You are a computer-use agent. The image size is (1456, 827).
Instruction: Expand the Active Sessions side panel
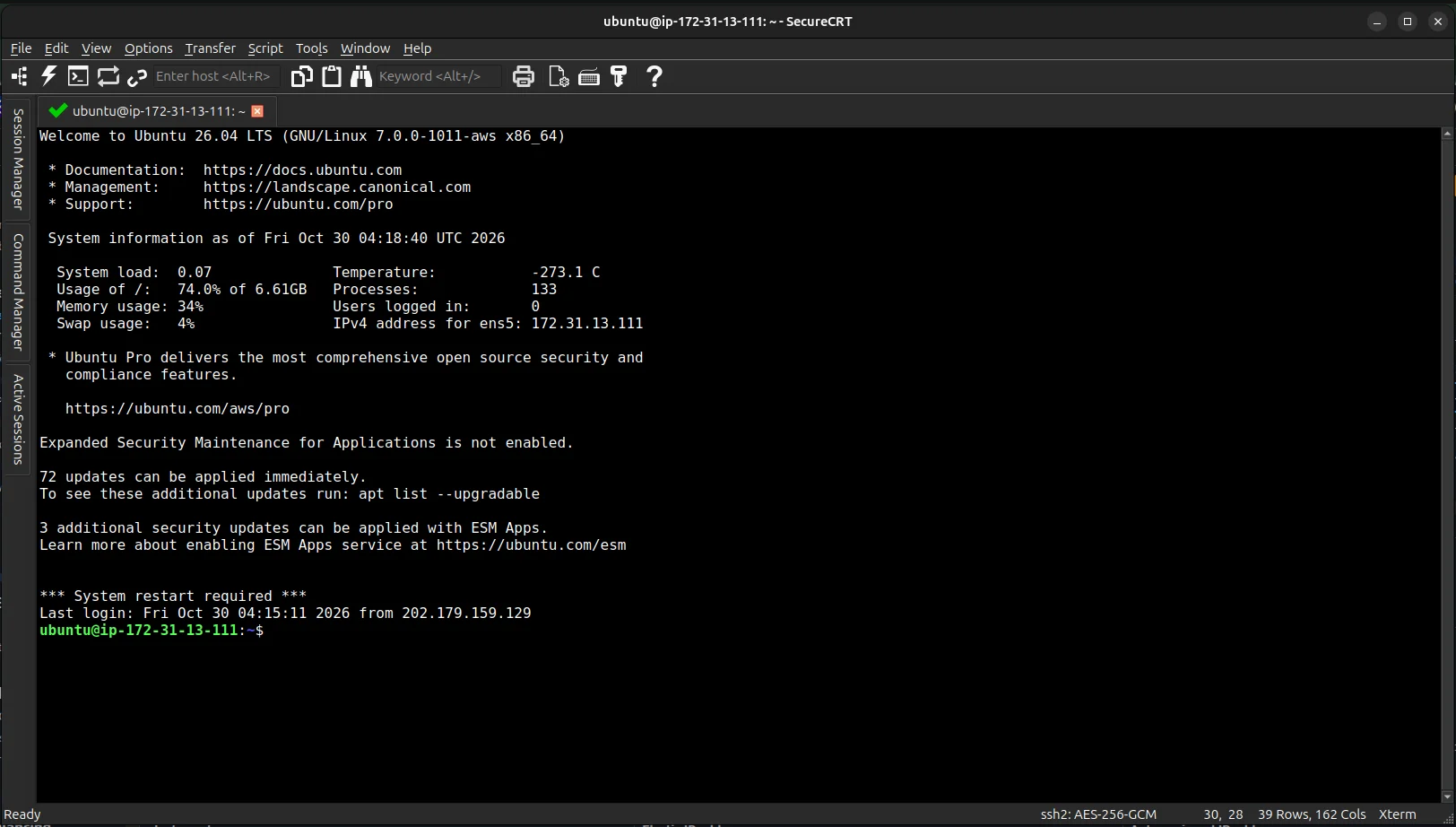pos(17,419)
